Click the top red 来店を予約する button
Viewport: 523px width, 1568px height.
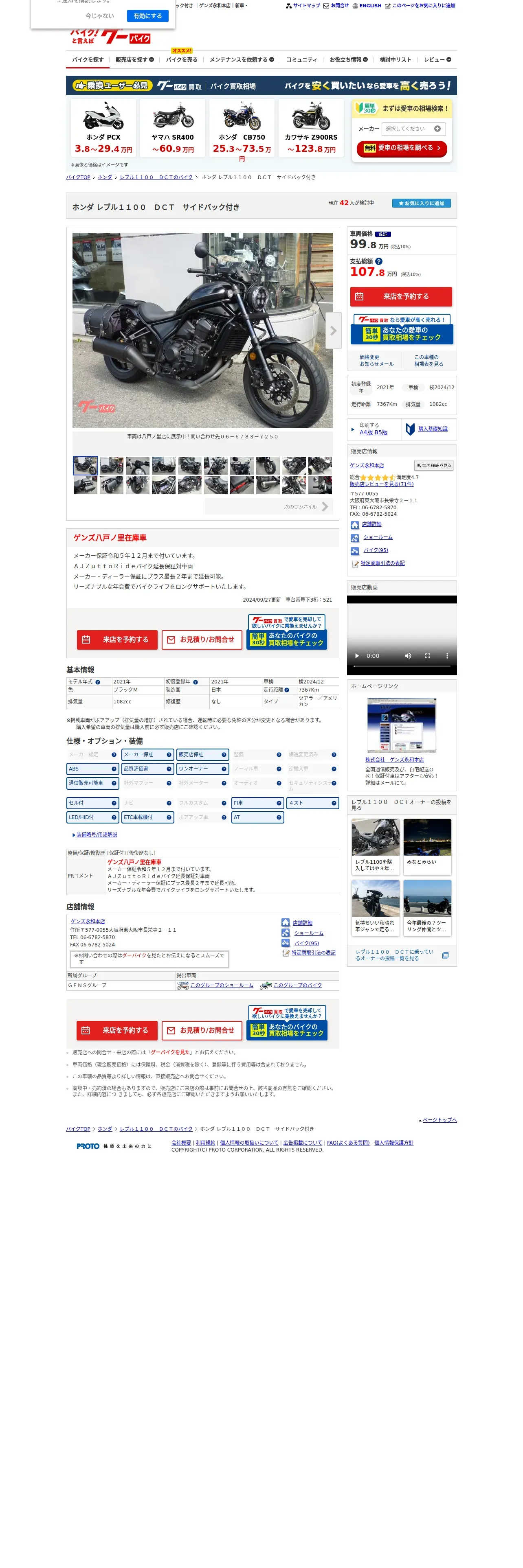click(401, 296)
